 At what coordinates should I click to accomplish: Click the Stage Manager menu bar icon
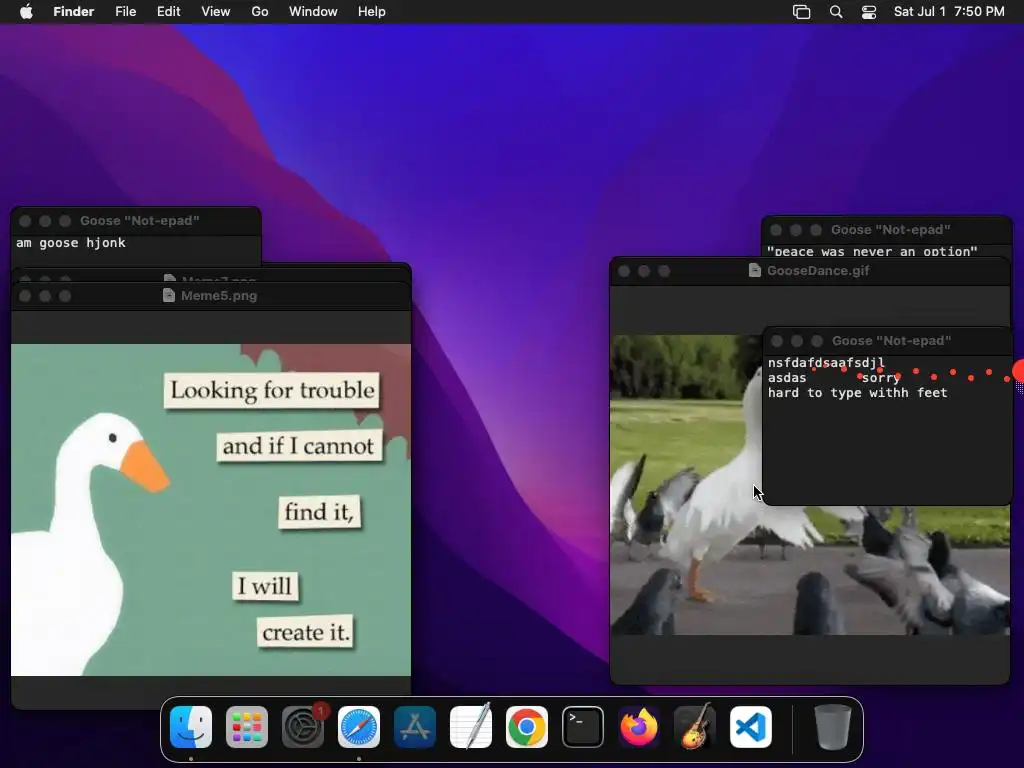[x=801, y=12]
